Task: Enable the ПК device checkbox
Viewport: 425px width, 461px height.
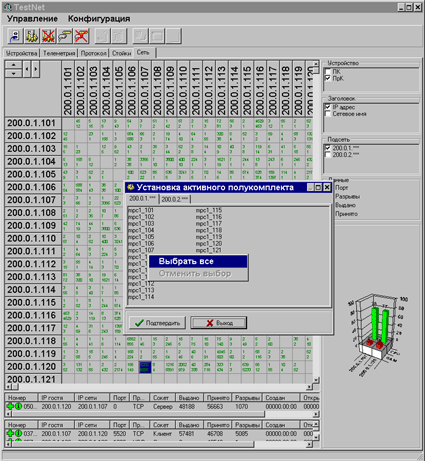Action: (x=328, y=71)
